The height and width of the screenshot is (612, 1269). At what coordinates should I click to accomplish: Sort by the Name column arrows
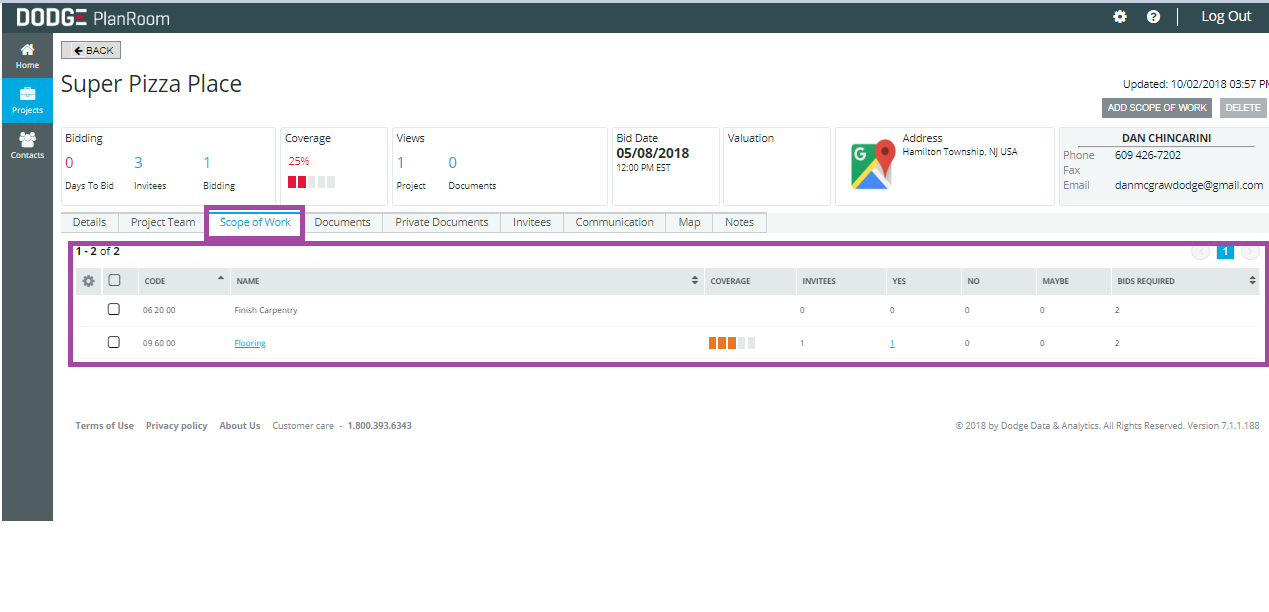click(x=695, y=281)
